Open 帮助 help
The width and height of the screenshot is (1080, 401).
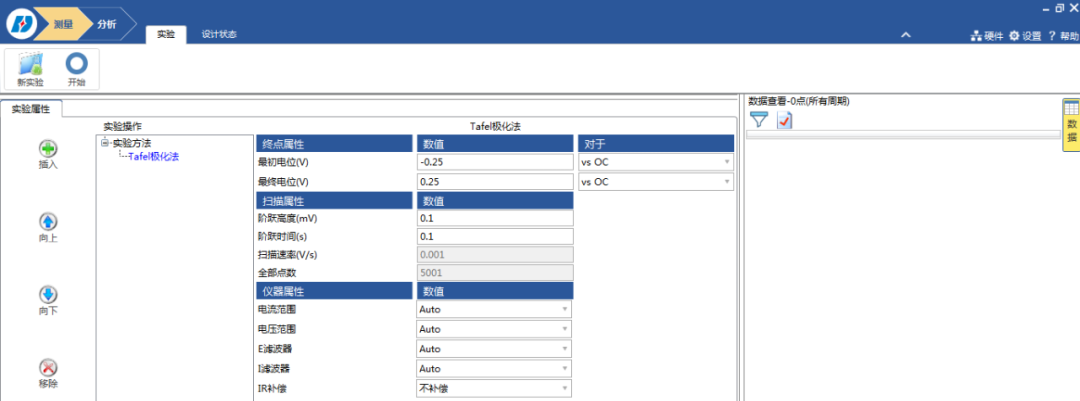click(1063, 36)
